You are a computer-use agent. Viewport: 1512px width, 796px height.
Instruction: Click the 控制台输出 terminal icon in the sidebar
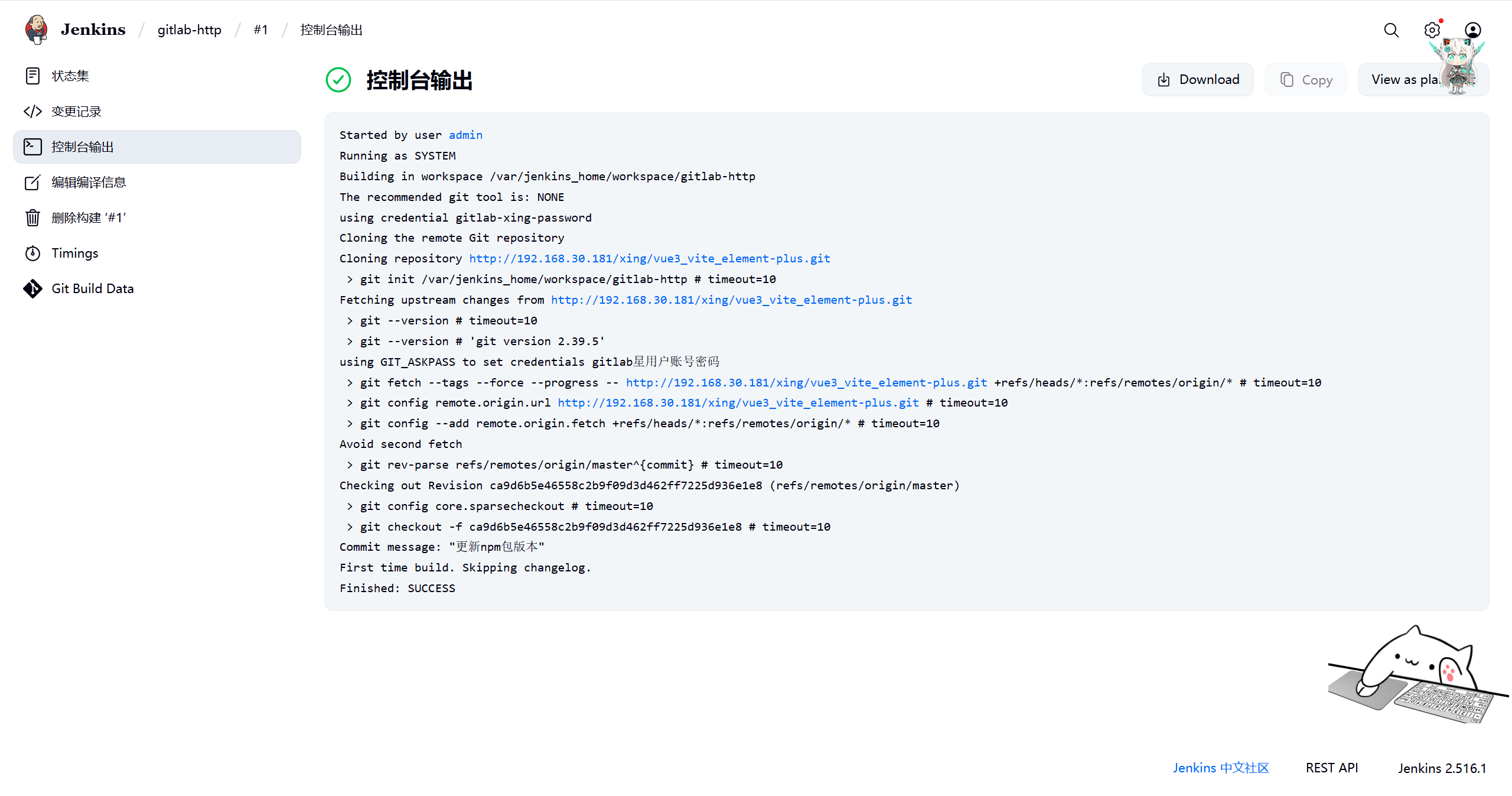tap(33, 147)
